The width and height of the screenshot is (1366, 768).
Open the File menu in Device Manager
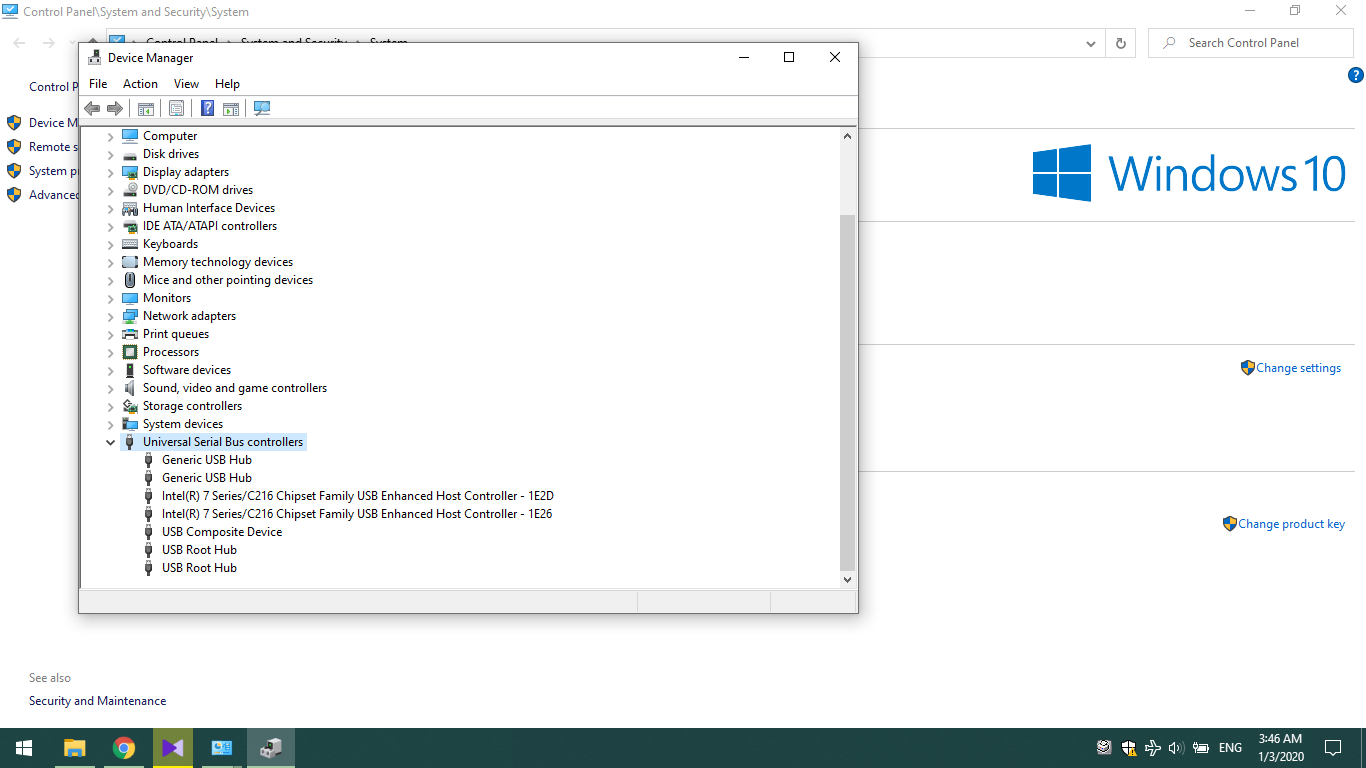click(x=98, y=84)
